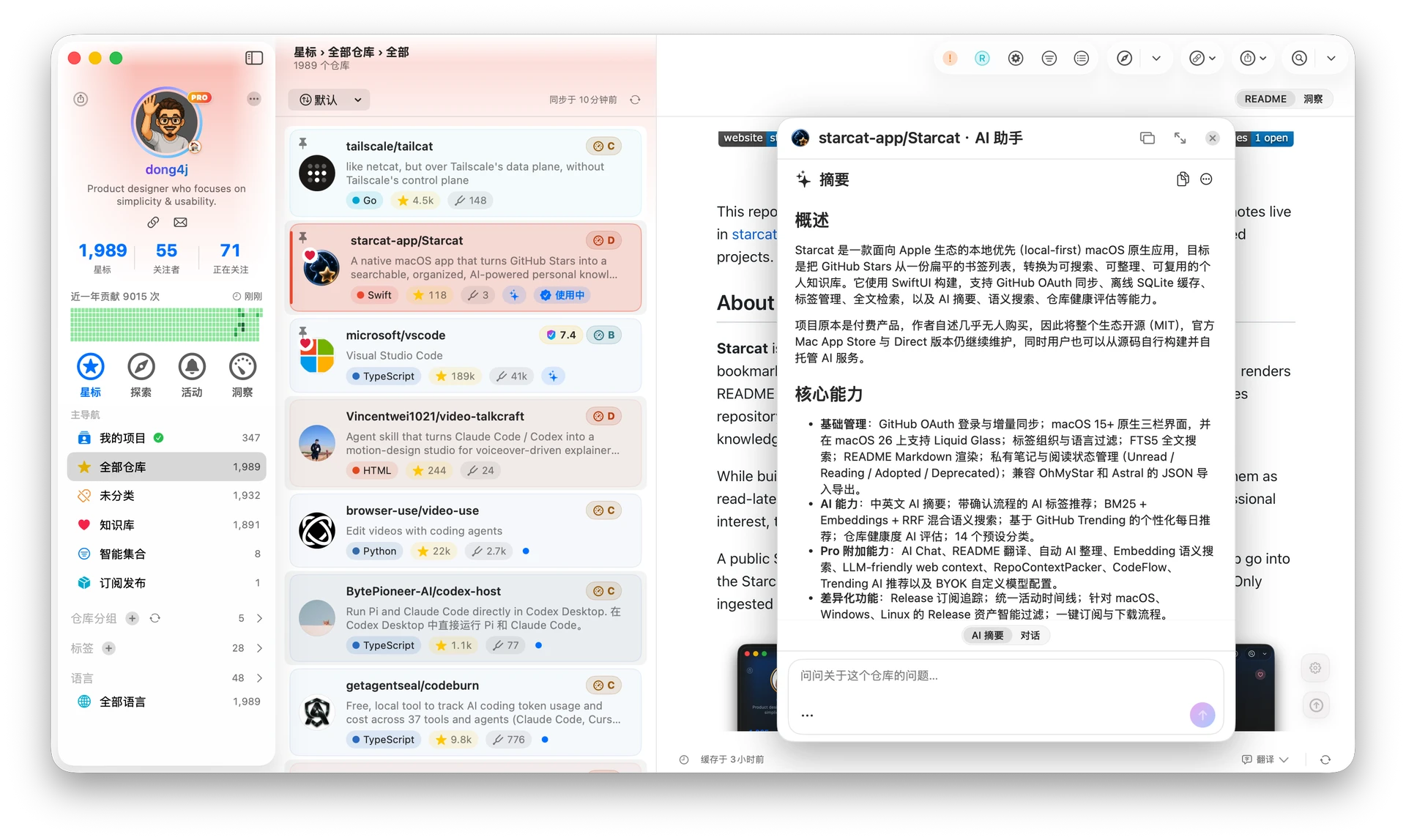Click the envelope email icon under the bio
The height and width of the screenshot is (840, 1406).
point(180,222)
